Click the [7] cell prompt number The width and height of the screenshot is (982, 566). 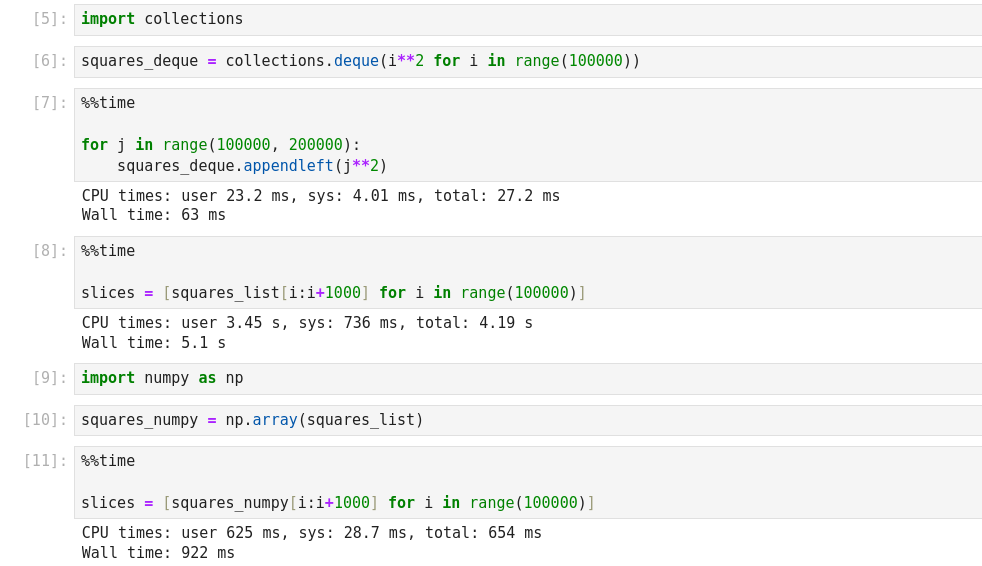(x=49, y=103)
